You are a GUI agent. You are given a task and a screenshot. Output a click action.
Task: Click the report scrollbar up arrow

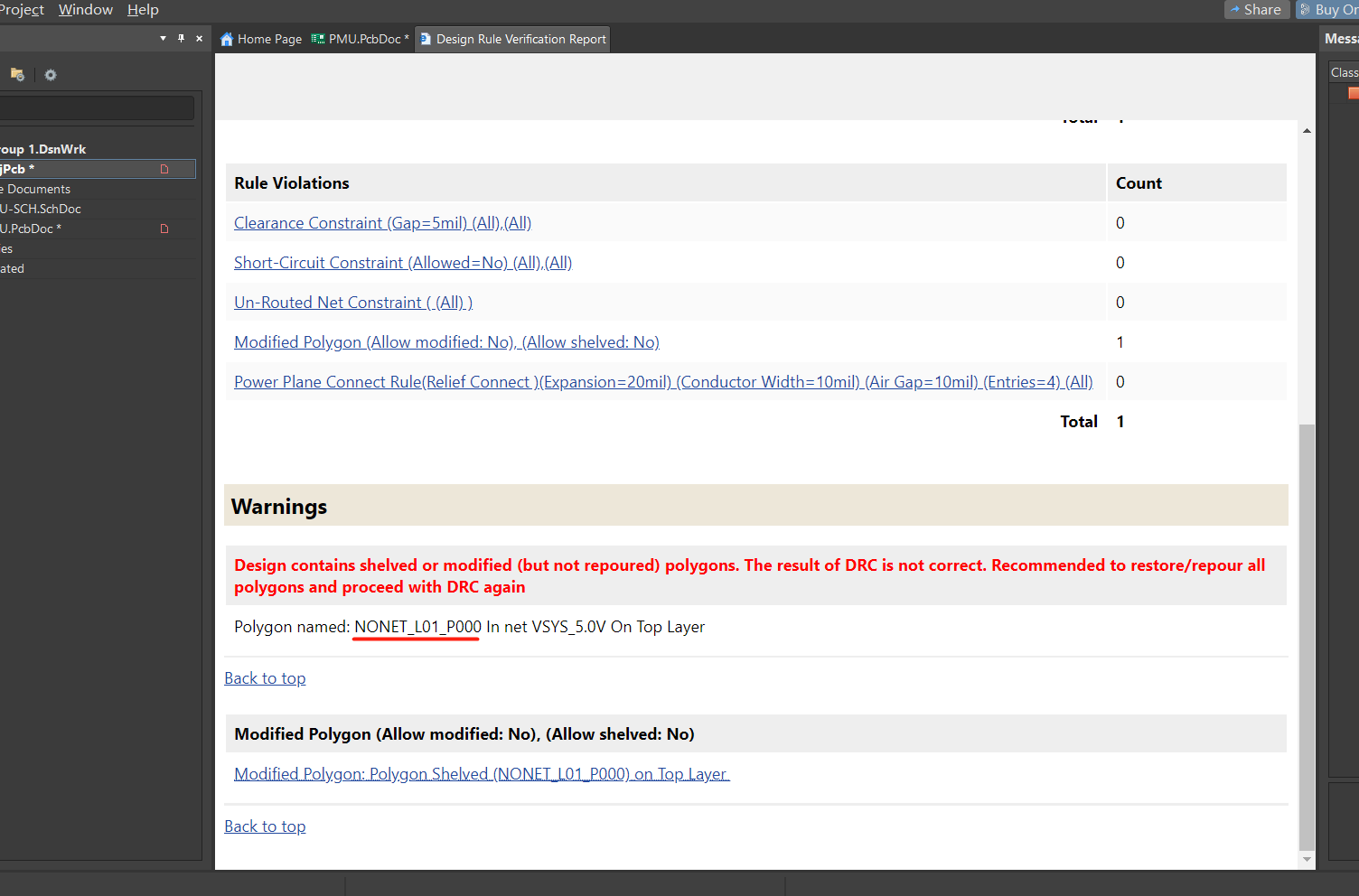point(1307,131)
